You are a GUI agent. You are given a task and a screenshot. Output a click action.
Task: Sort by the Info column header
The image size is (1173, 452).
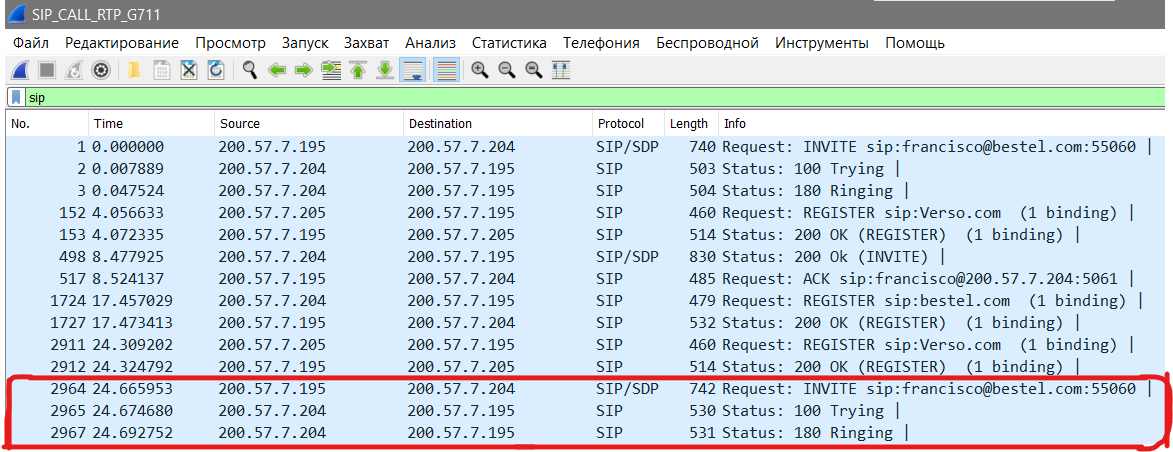[x=944, y=123]
